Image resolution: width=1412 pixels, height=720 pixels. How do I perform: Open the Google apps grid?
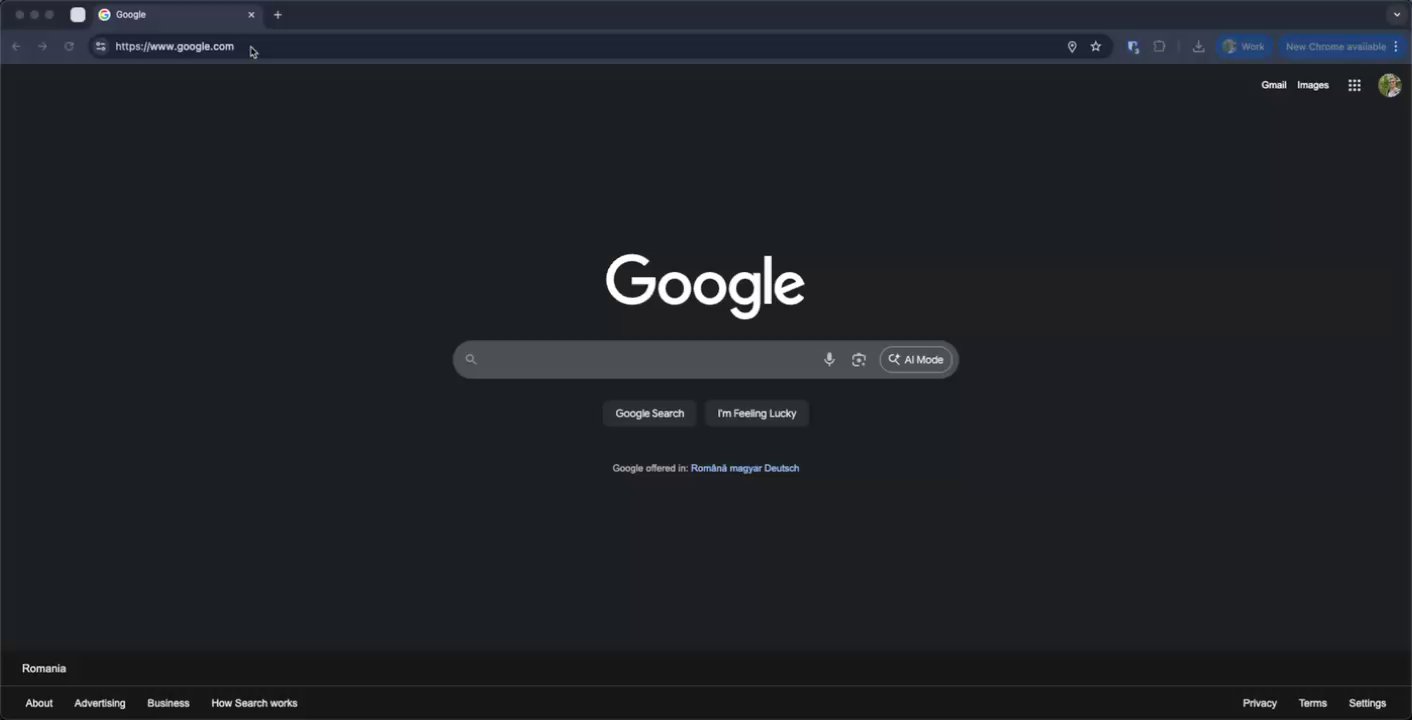click(x=1354, y=85)
